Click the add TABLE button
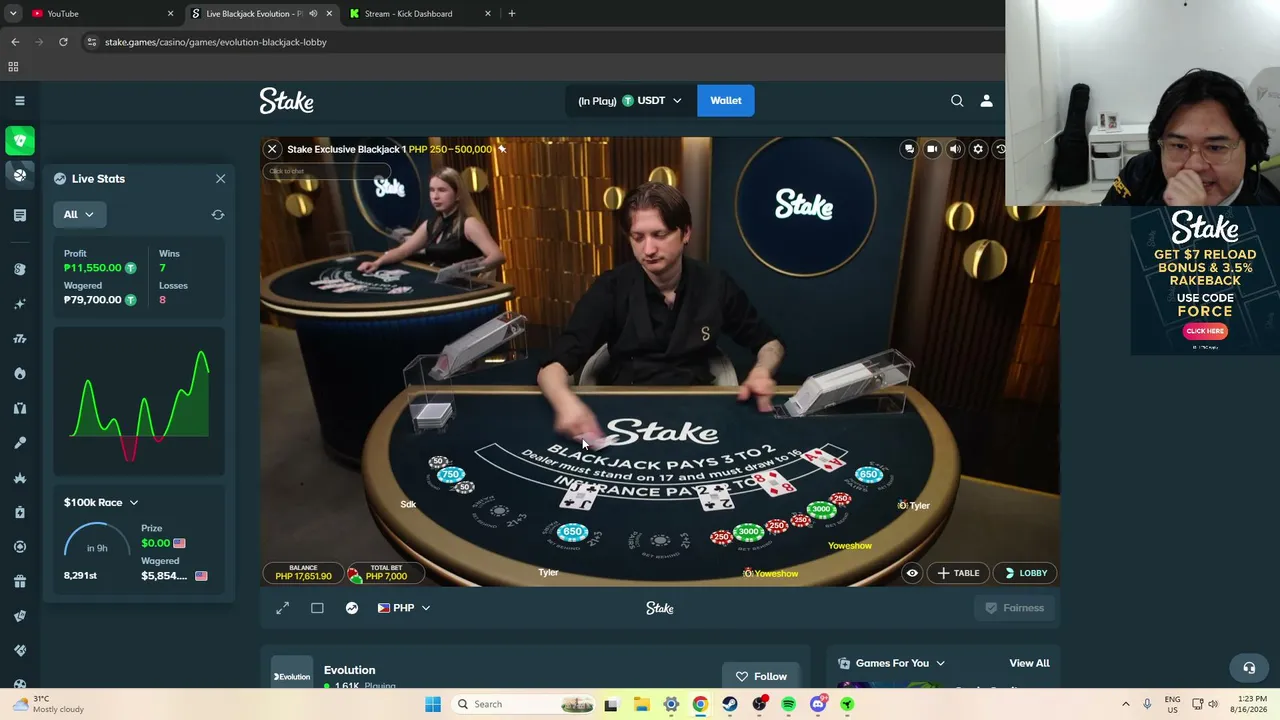Image resolution: width=1280 pixels, height=720 pixels. [x=958, y=573]
